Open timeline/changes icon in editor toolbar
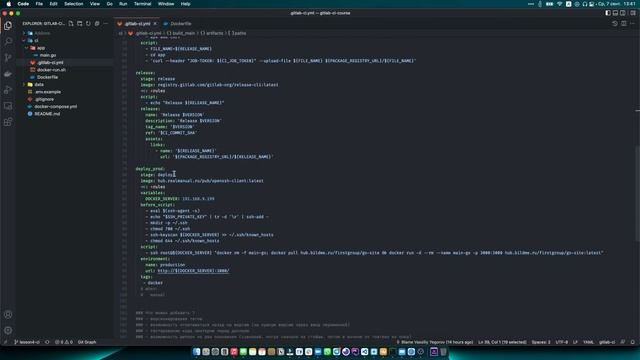640x360 pixels. pos(615,24)
